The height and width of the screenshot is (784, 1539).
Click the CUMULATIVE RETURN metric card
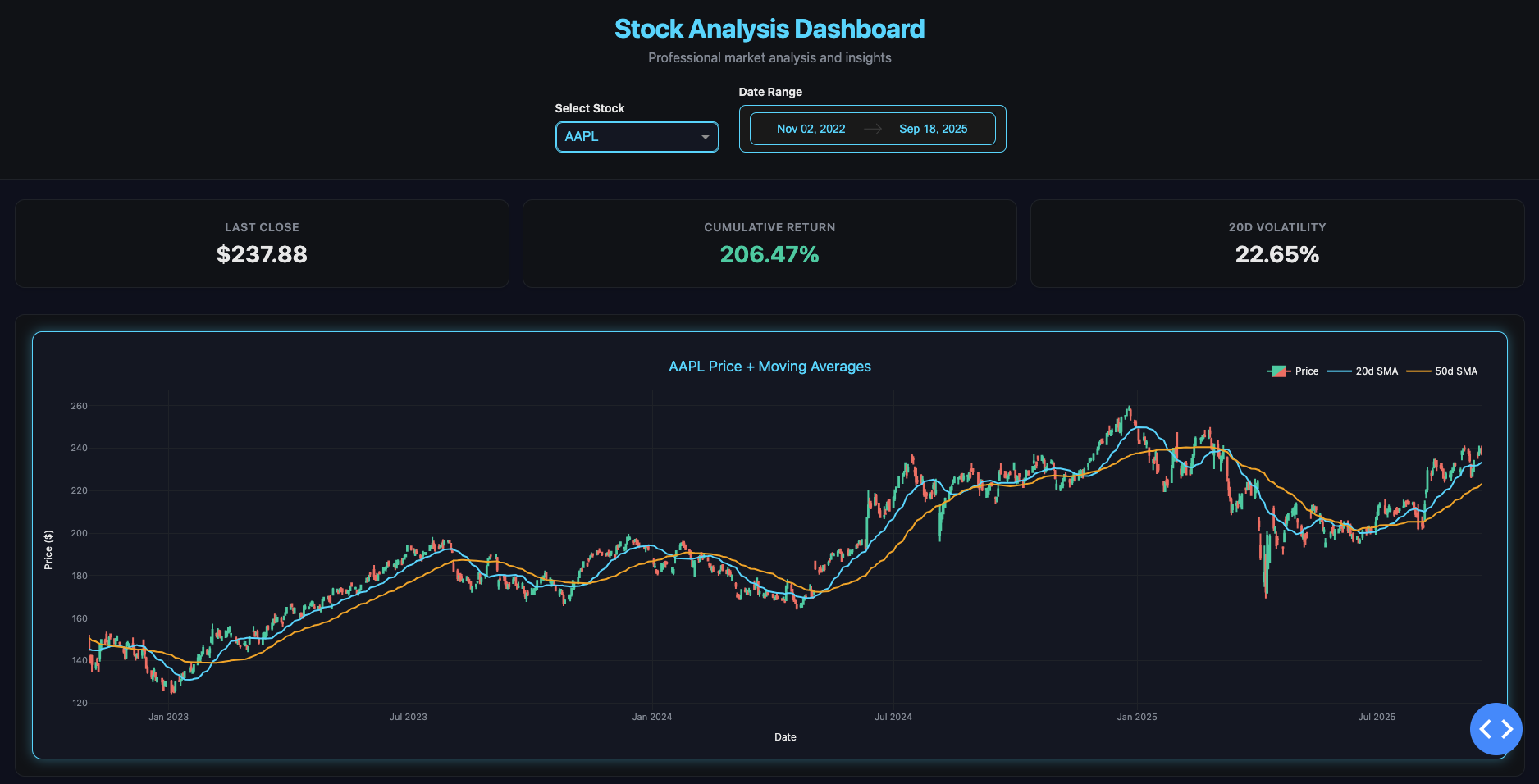[769, 243]
